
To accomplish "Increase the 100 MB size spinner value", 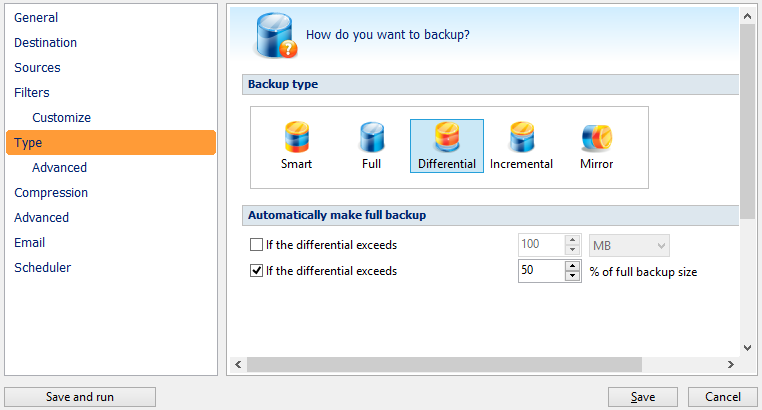I will point(573,240).
